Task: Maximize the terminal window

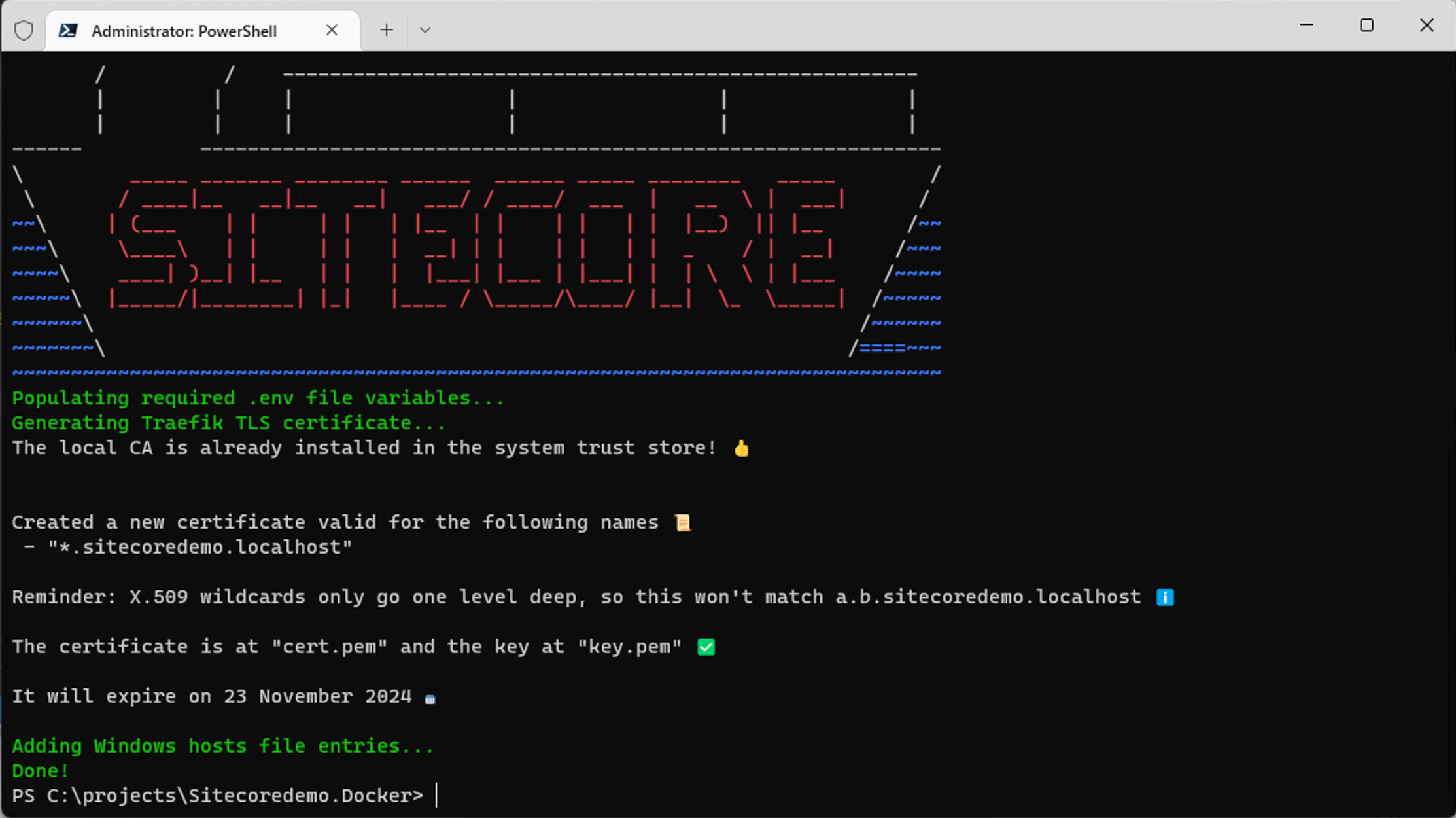Action: point(1366,26)
